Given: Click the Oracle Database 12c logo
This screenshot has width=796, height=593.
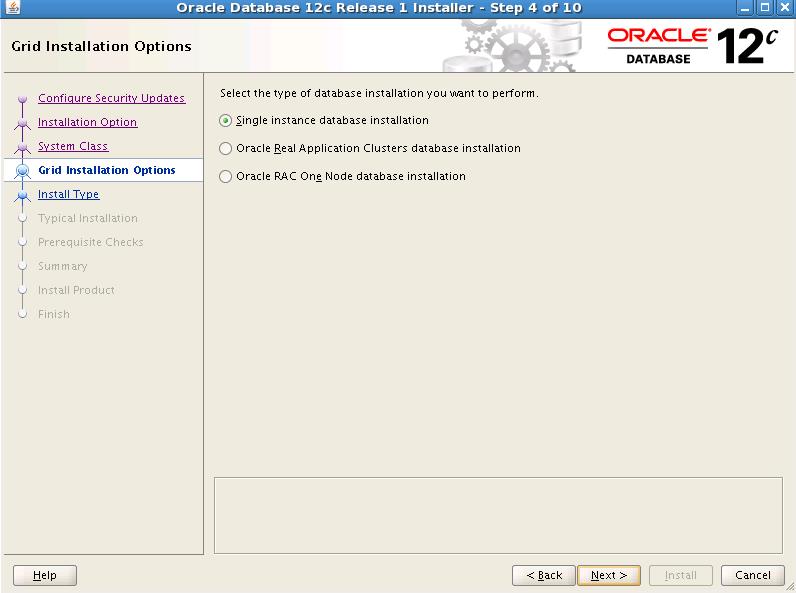Looking at the screenshot, I should pos(691,46).
